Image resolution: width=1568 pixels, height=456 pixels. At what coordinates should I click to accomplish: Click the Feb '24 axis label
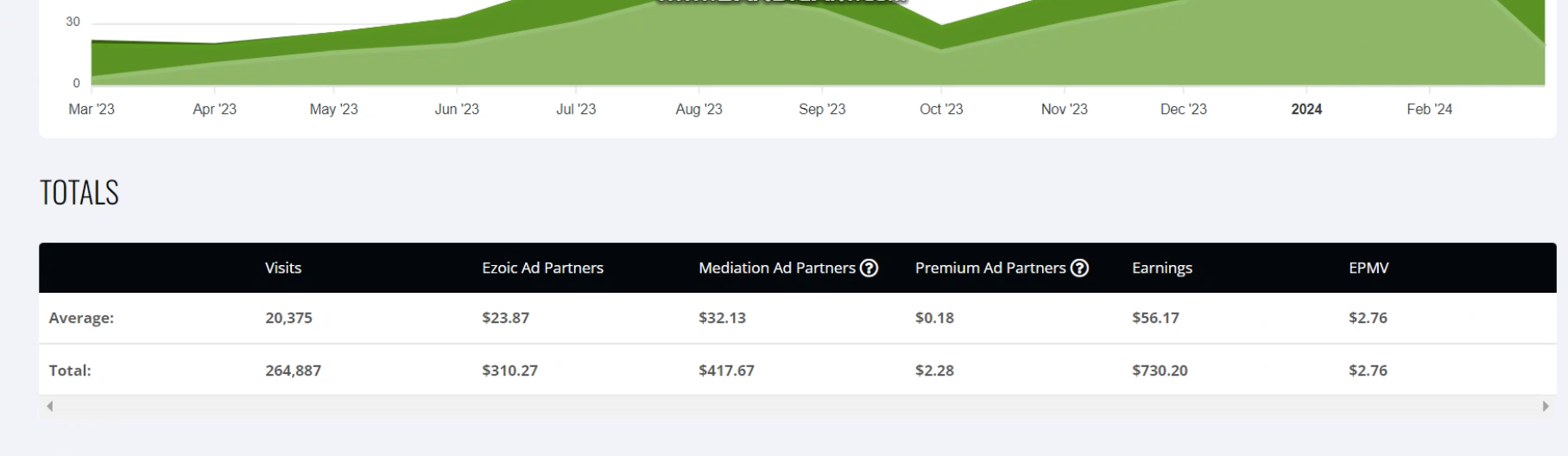point(1429,109)
